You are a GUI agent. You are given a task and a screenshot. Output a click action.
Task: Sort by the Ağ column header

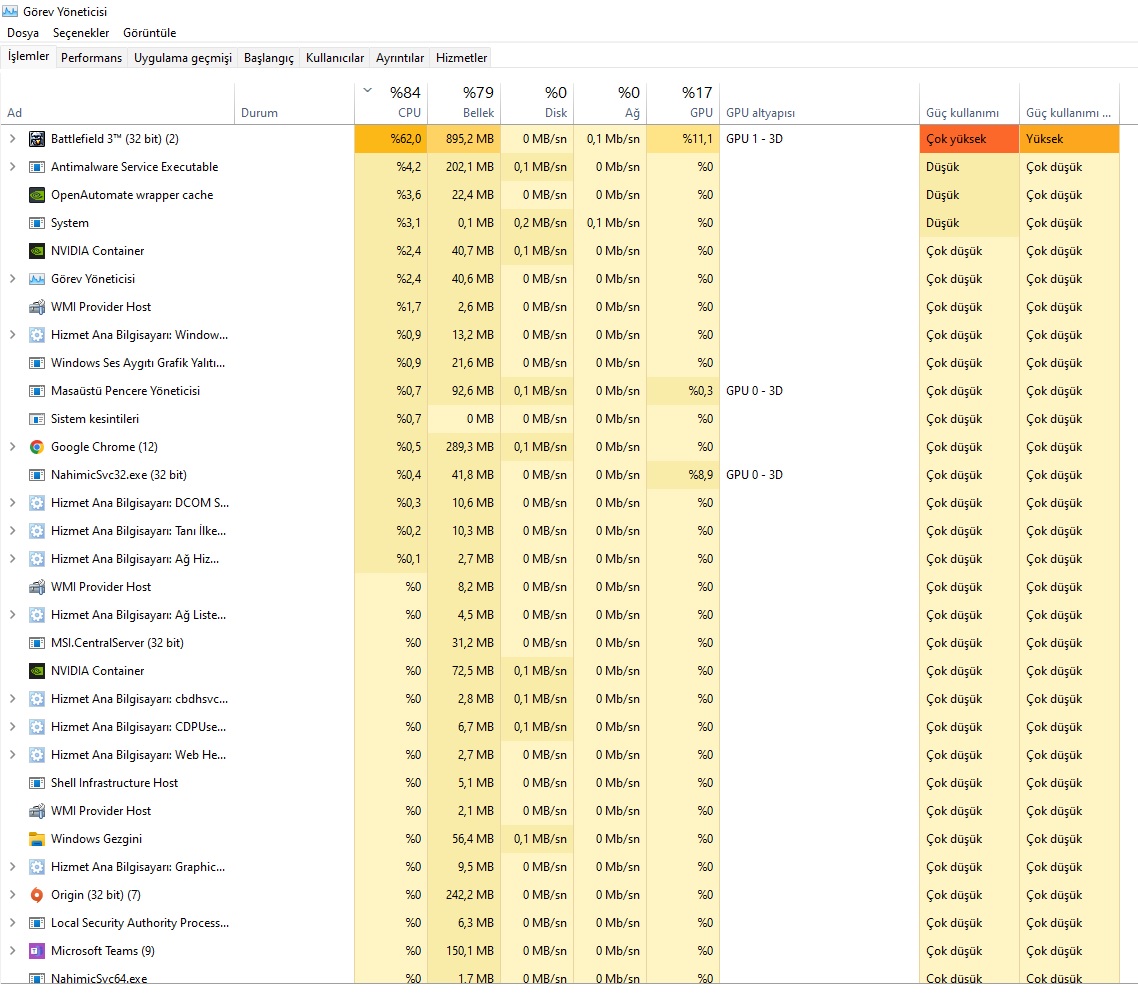(x=610, y=102)
